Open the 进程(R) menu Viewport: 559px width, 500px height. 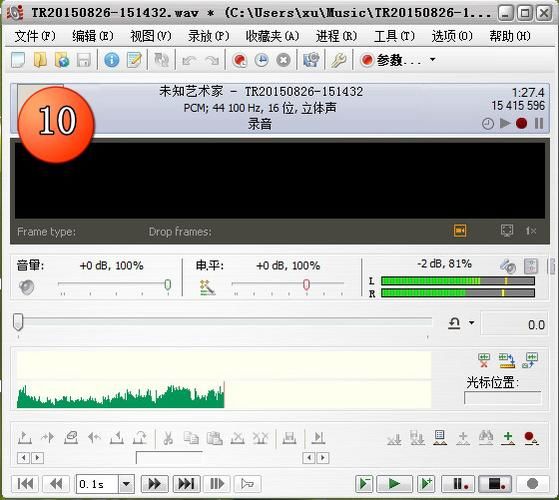(x=336, y=36)
